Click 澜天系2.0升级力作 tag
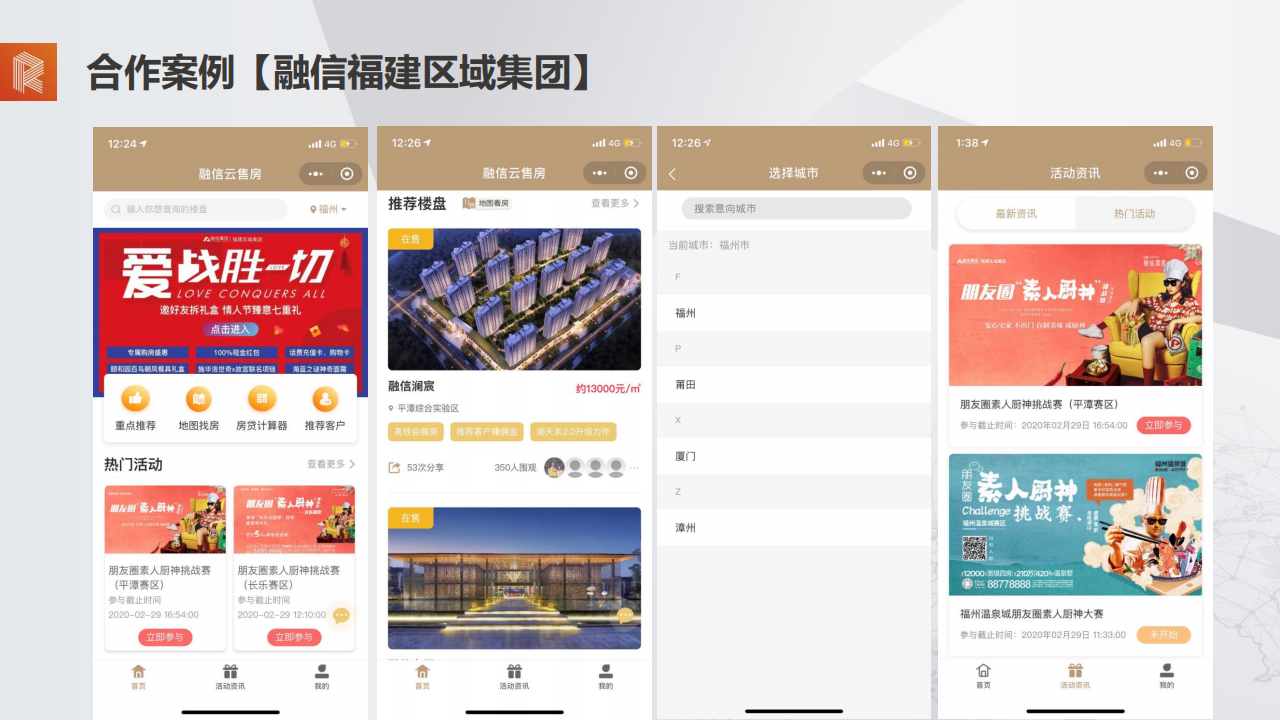1280x720 pixels. [573, 432]
